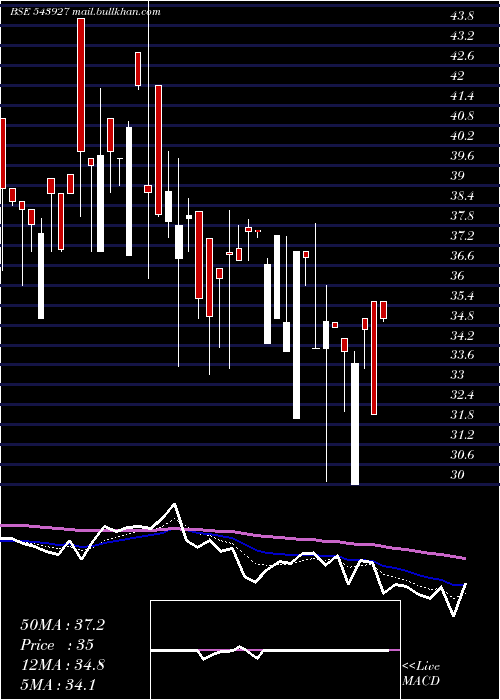Image resolution: width=500 pixels, height=700 pixels.
Task: Click the 31.8 price axis label
Action: (462, 414)
